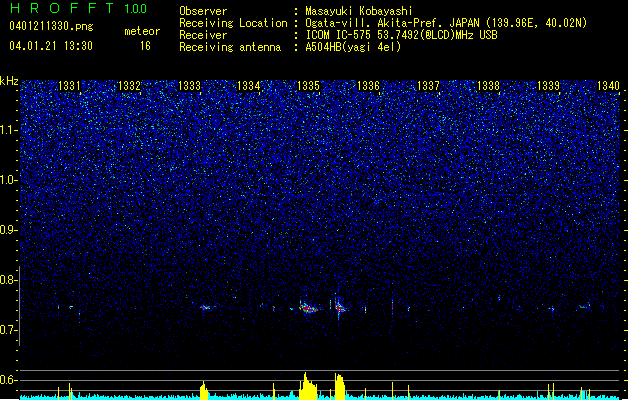Click time axis marker 1333
The width and height of the screenshot is (629, 400).
(x=189, y=86)
